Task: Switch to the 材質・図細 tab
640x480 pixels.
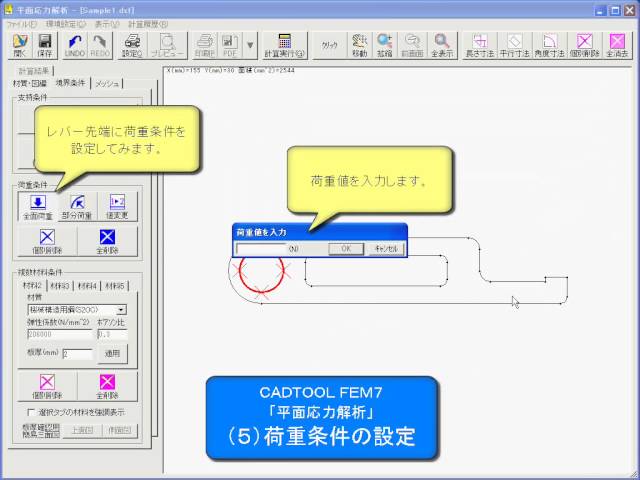Action: coord(30,83)
